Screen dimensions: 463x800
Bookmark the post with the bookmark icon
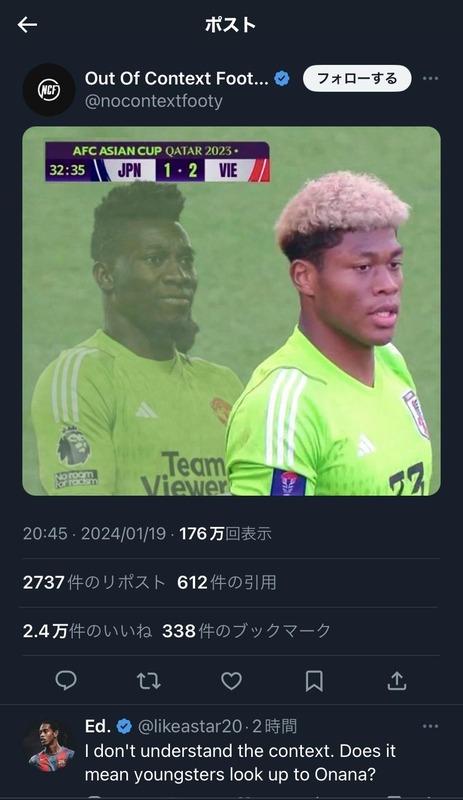click(314, 681)
